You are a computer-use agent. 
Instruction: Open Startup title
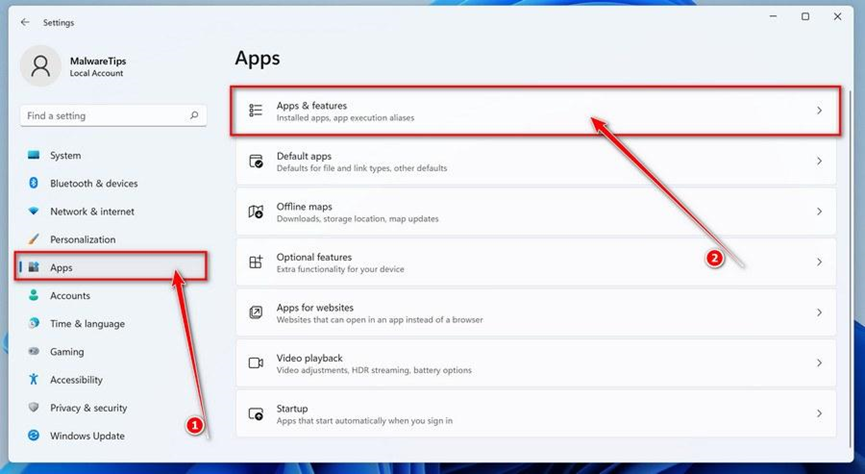[292, 408]
